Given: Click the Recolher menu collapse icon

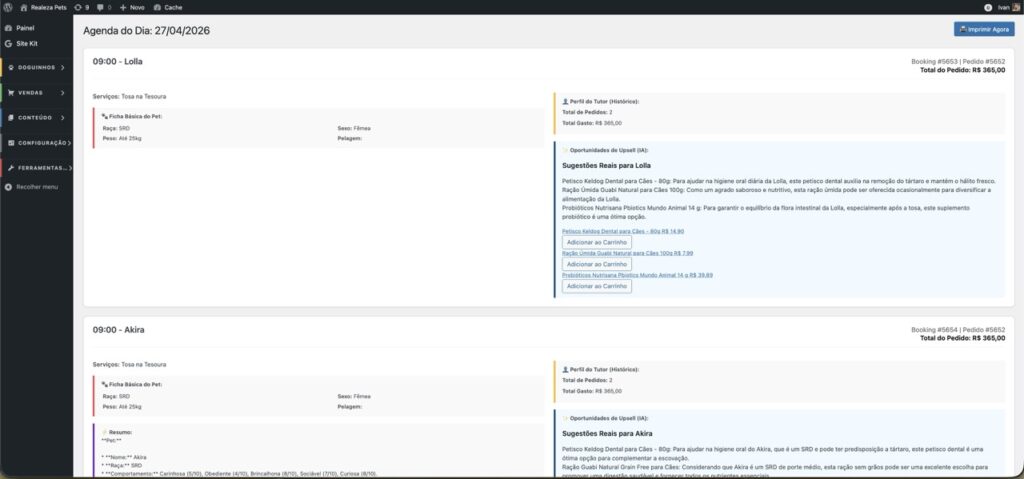Looking at the screenshot, I should tap(9, 186).
